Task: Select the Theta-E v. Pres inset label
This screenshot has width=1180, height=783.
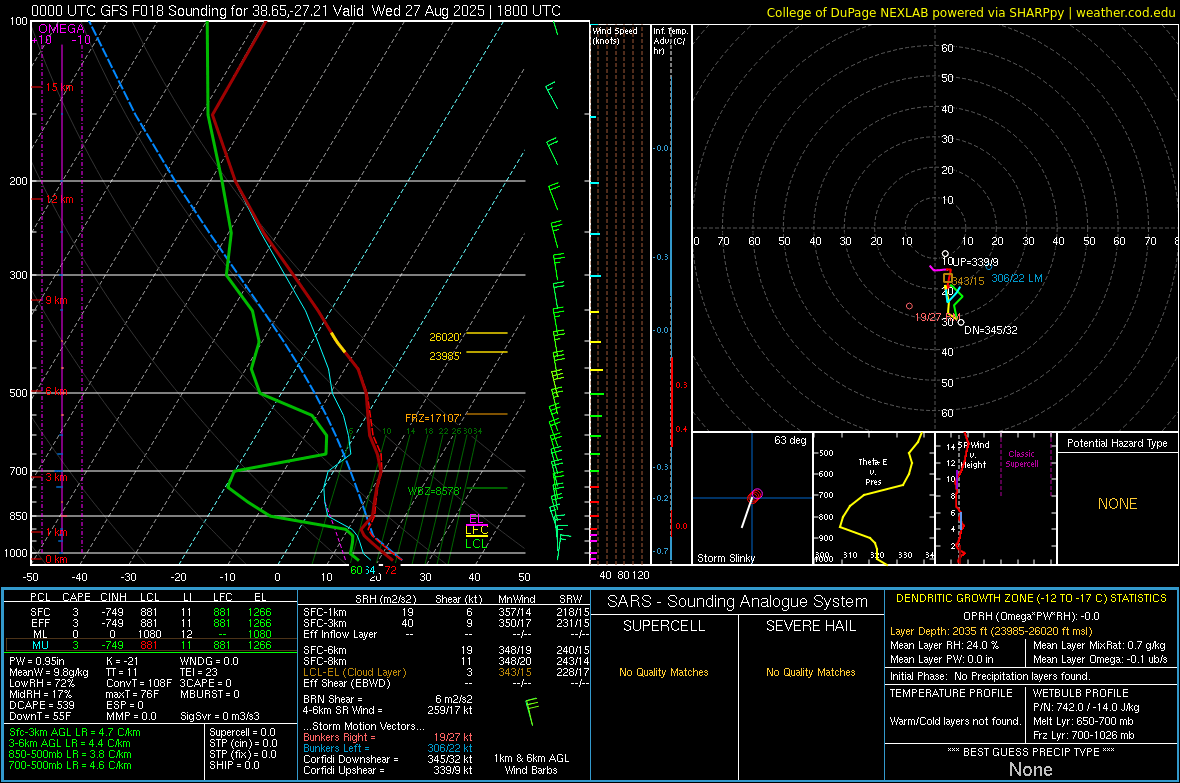Action: point(873,471)
